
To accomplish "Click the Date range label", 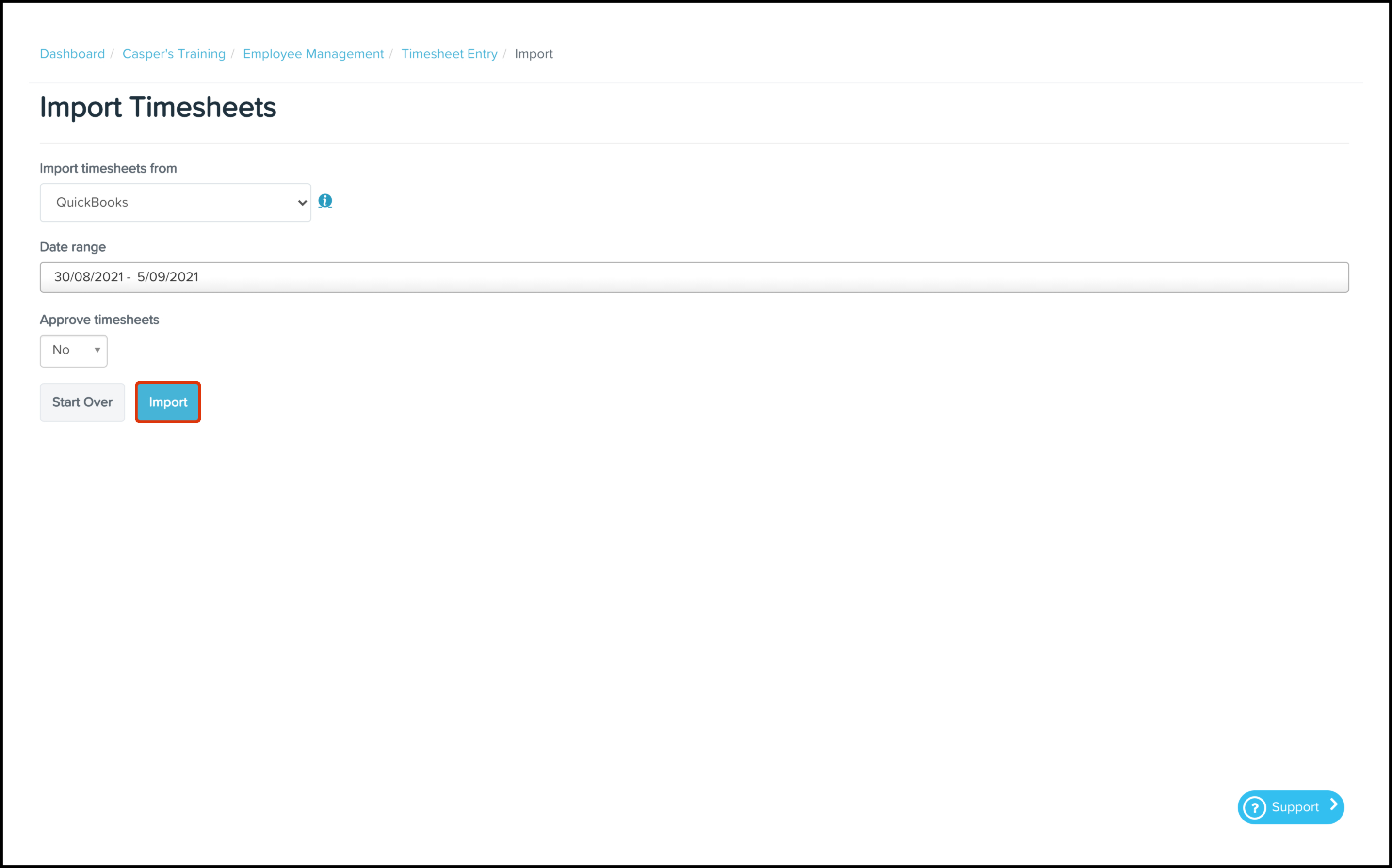I will pyautogui.click(x=73, y=247).
